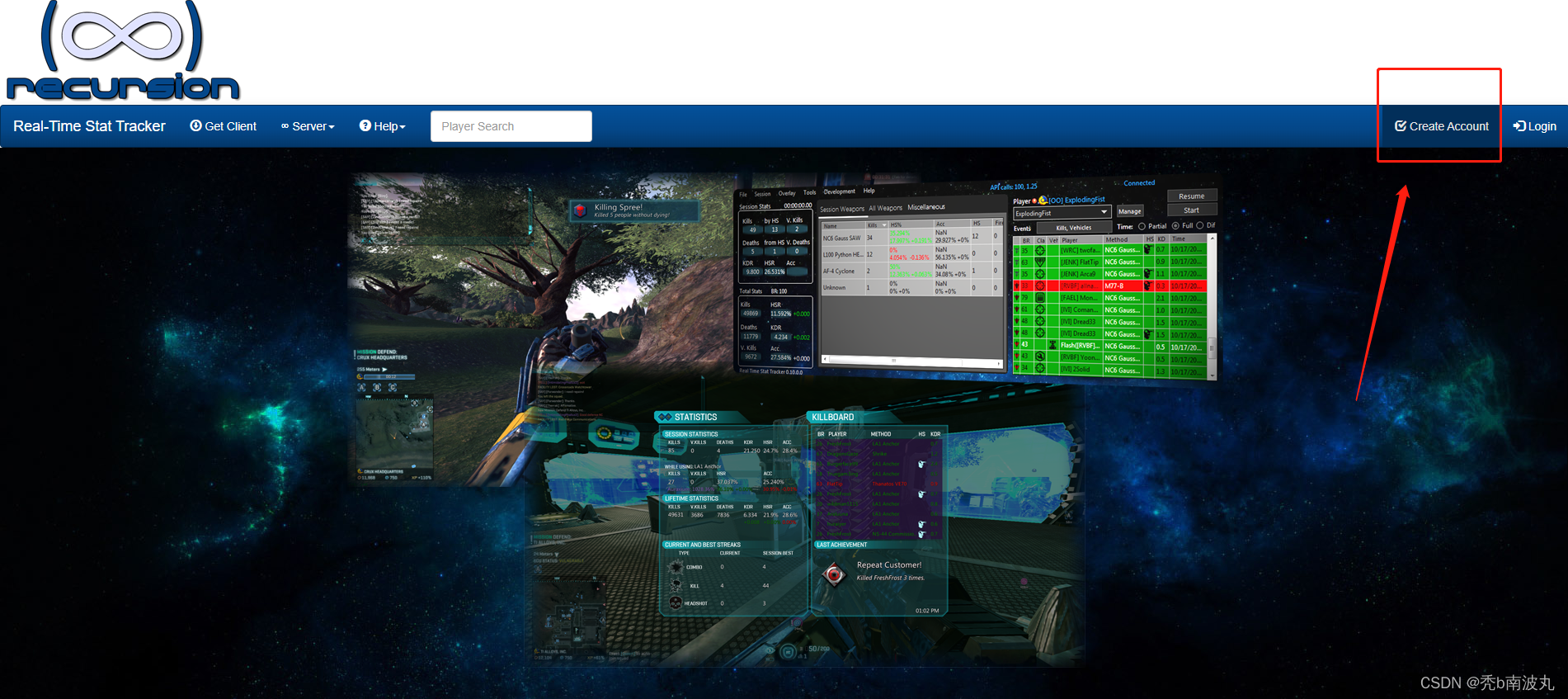Click the Create Account link
Screen dimensions: 1568x699
(x=1442, y=126)
